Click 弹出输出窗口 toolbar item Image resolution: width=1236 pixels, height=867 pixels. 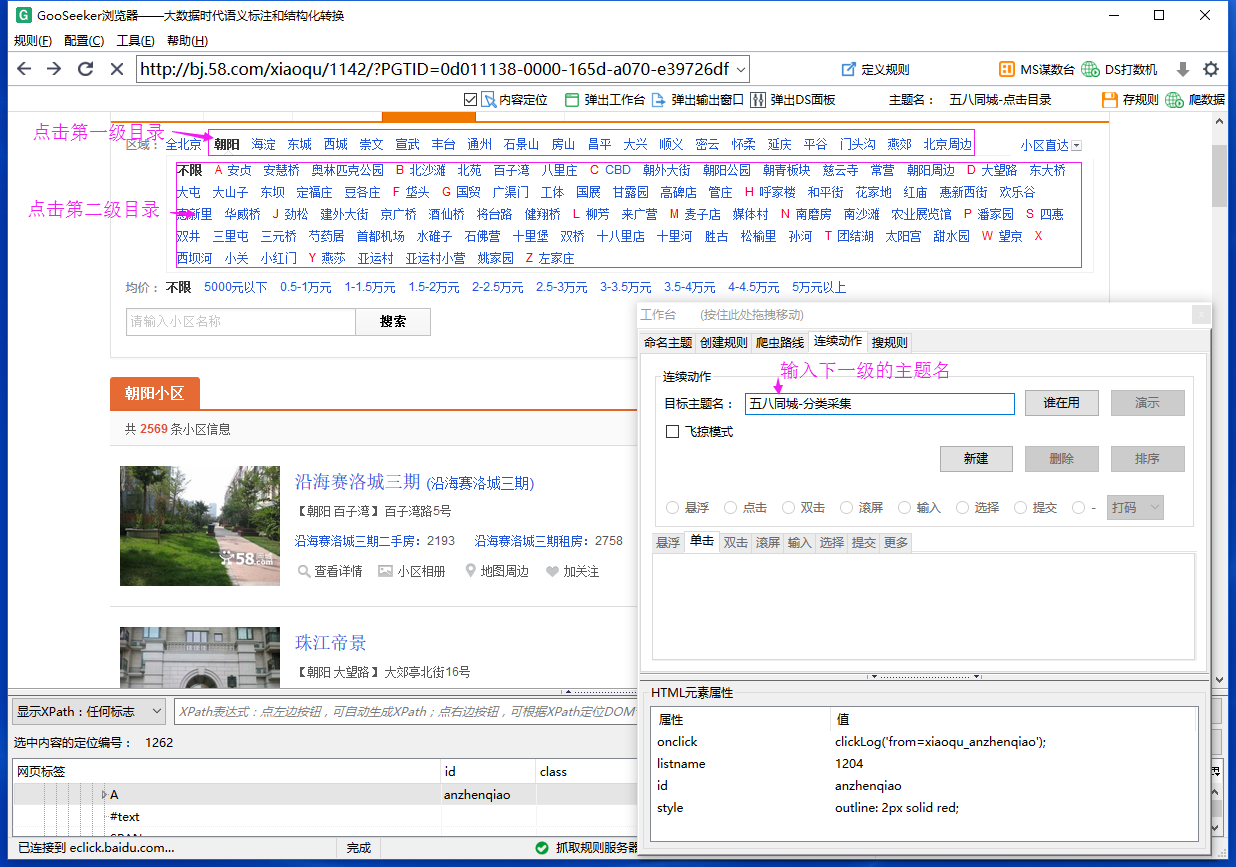(x=697, y=100)
